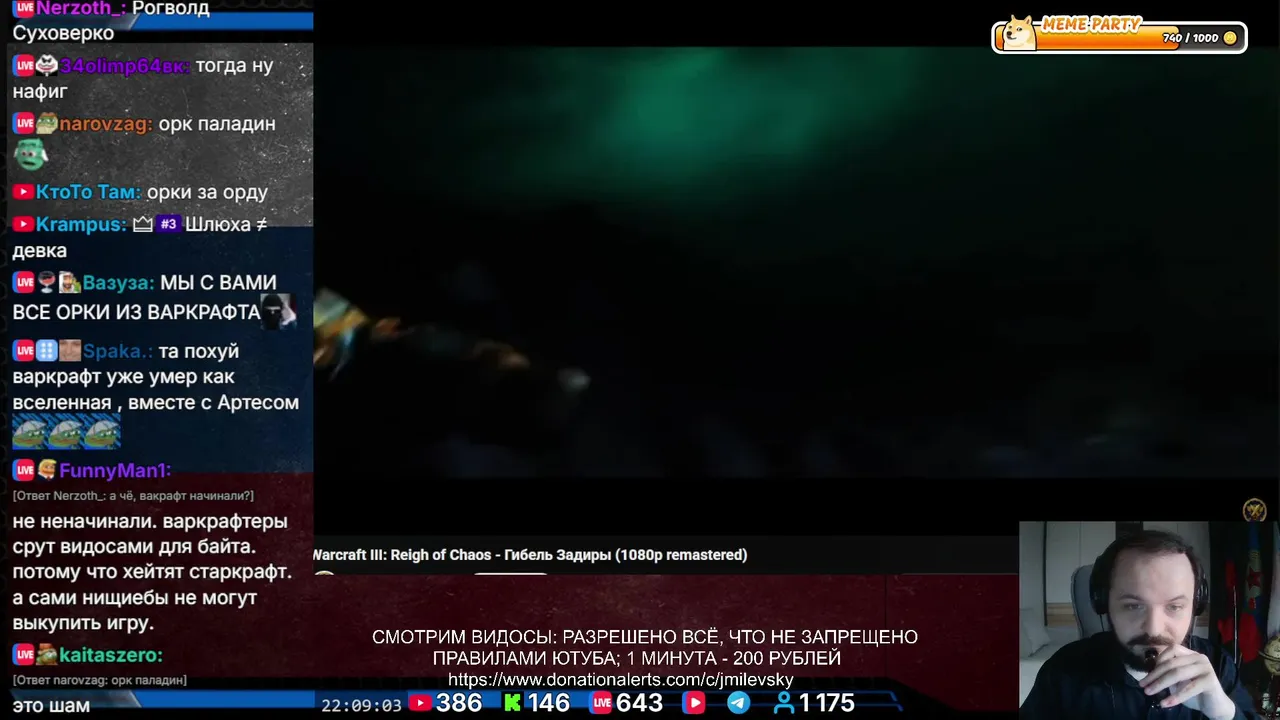1280x720 pixels.
Task: Click username Nerzoth_ in chat
Action: (80, 8)
